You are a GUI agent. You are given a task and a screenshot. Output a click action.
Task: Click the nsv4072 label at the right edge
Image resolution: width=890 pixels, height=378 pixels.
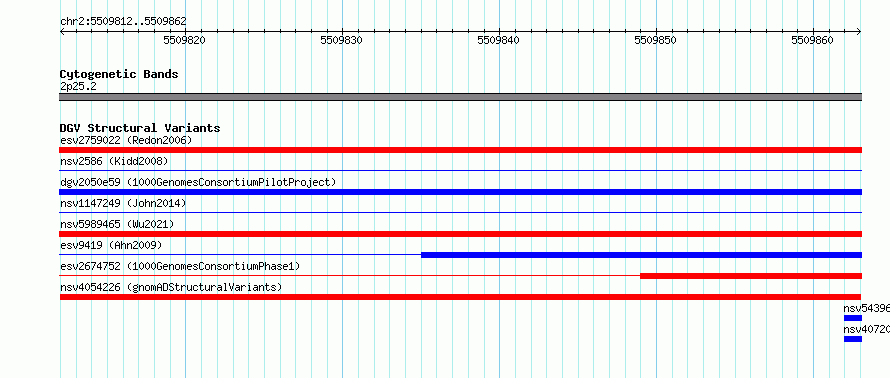(866, 329)
